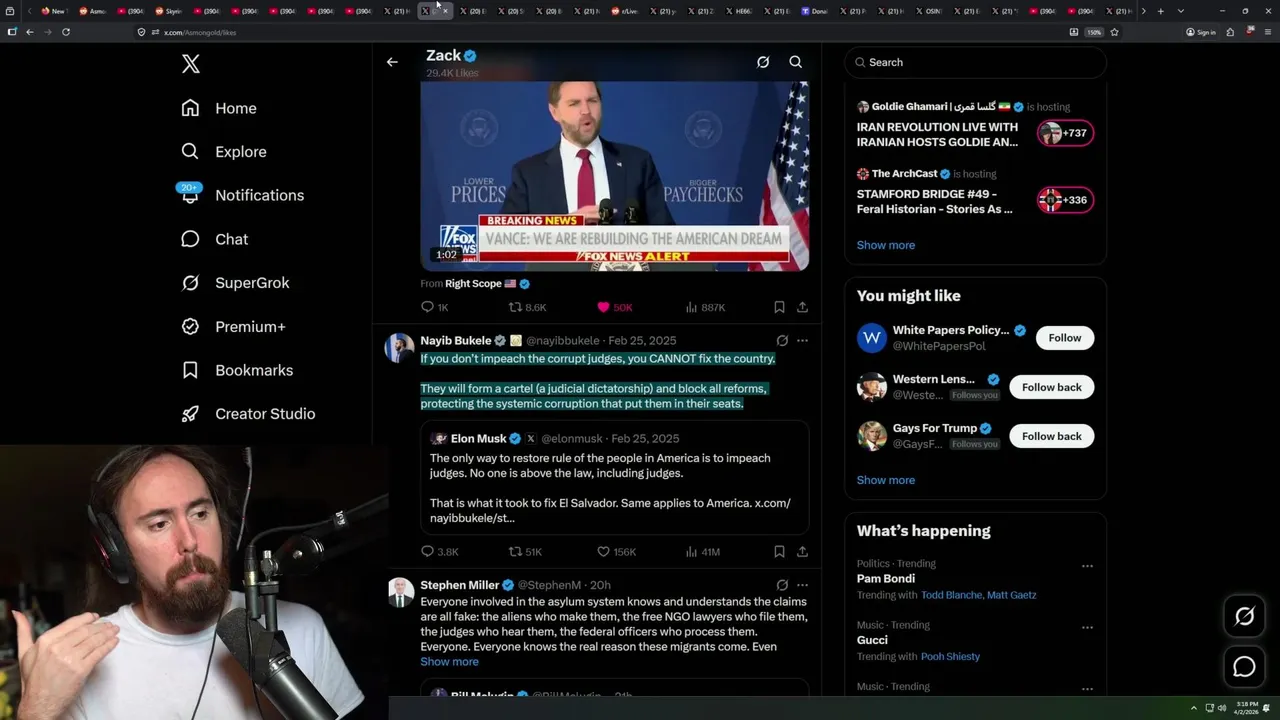Reload the browser page

66,32
